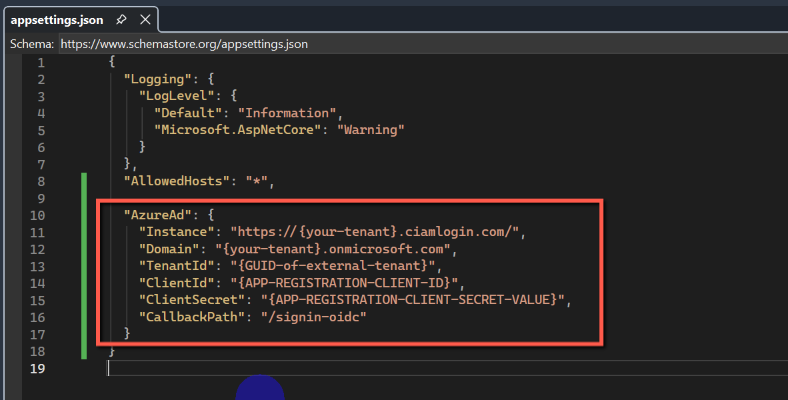Pin the appsettings.json tab

point(121,19)
